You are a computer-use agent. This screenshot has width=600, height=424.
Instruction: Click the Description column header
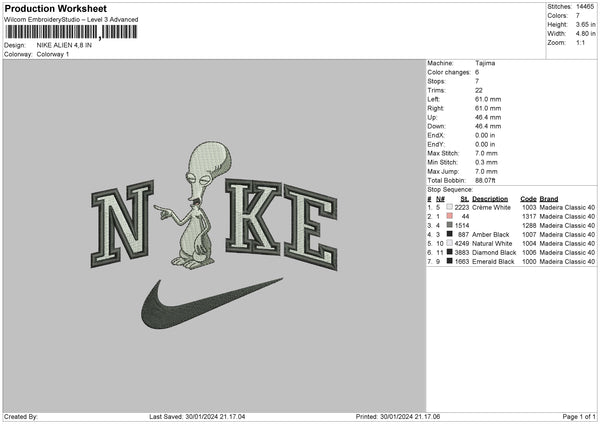pos(490,199)
